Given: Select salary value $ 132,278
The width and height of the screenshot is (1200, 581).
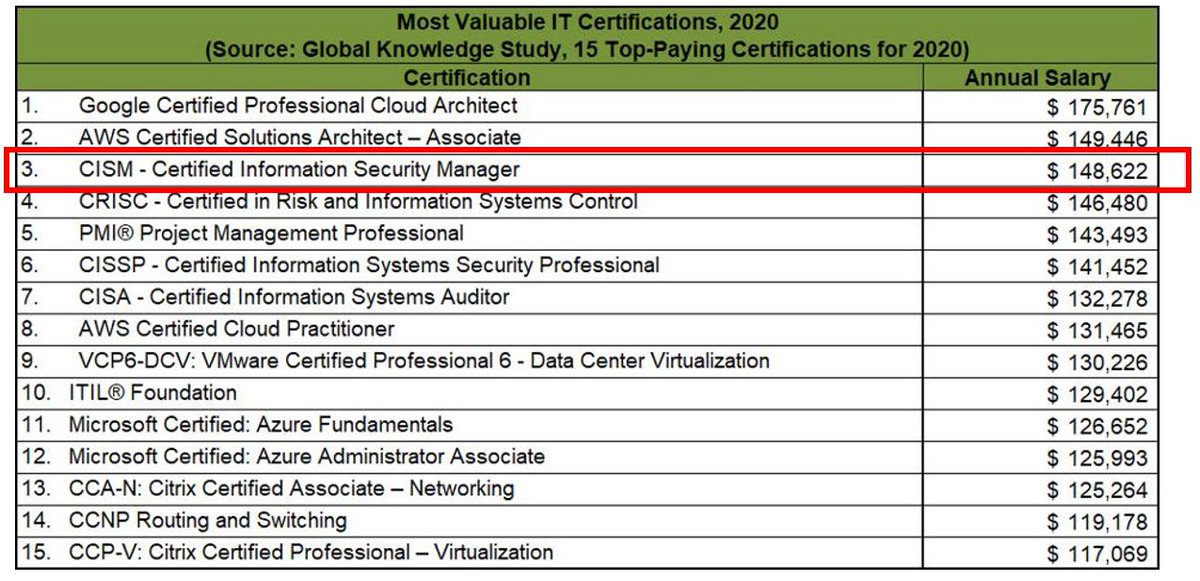Looking at the screenshot, I should click(x=1097, y=299).
